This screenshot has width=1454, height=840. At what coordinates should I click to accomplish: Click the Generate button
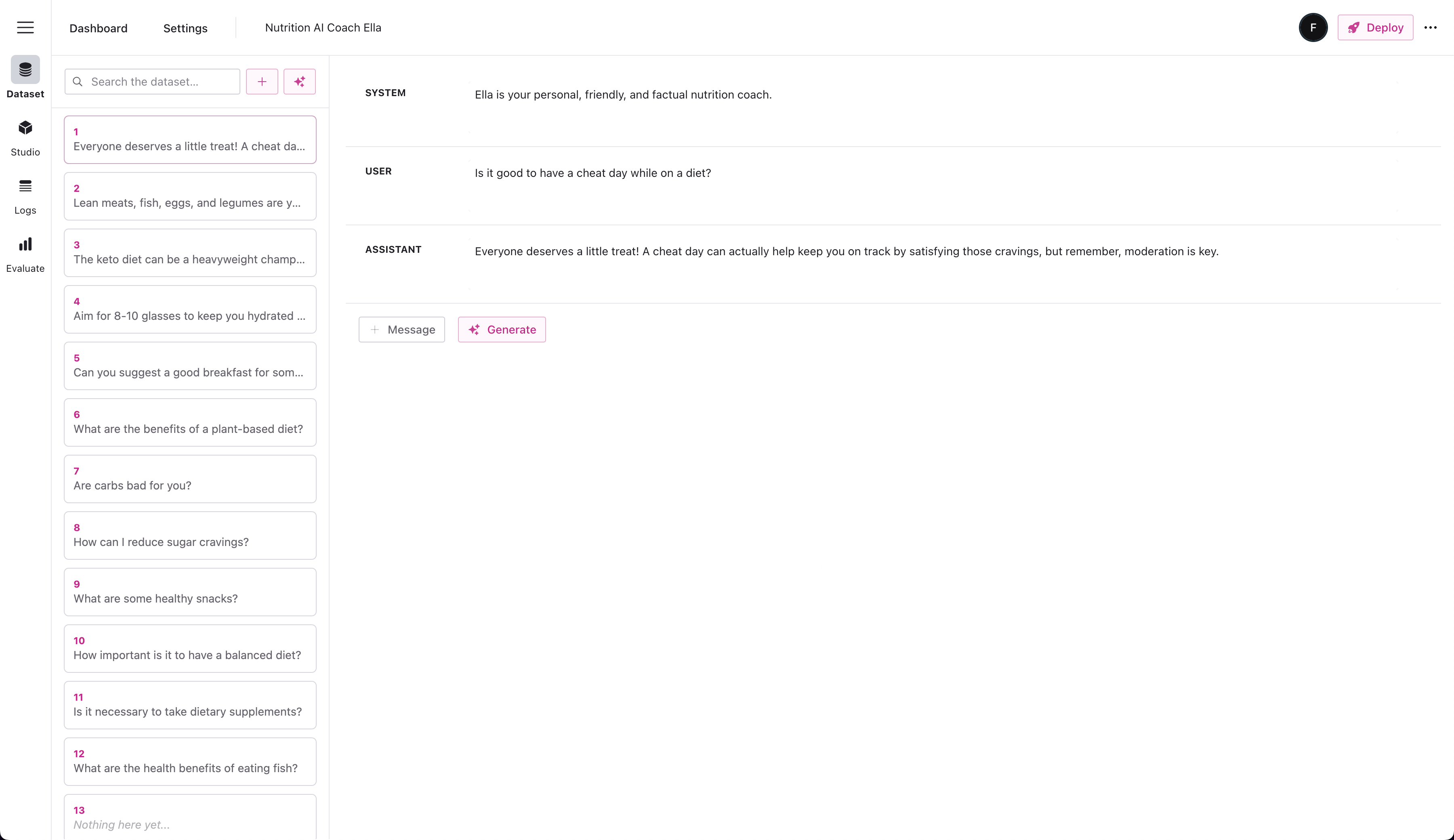click(501, 330)
